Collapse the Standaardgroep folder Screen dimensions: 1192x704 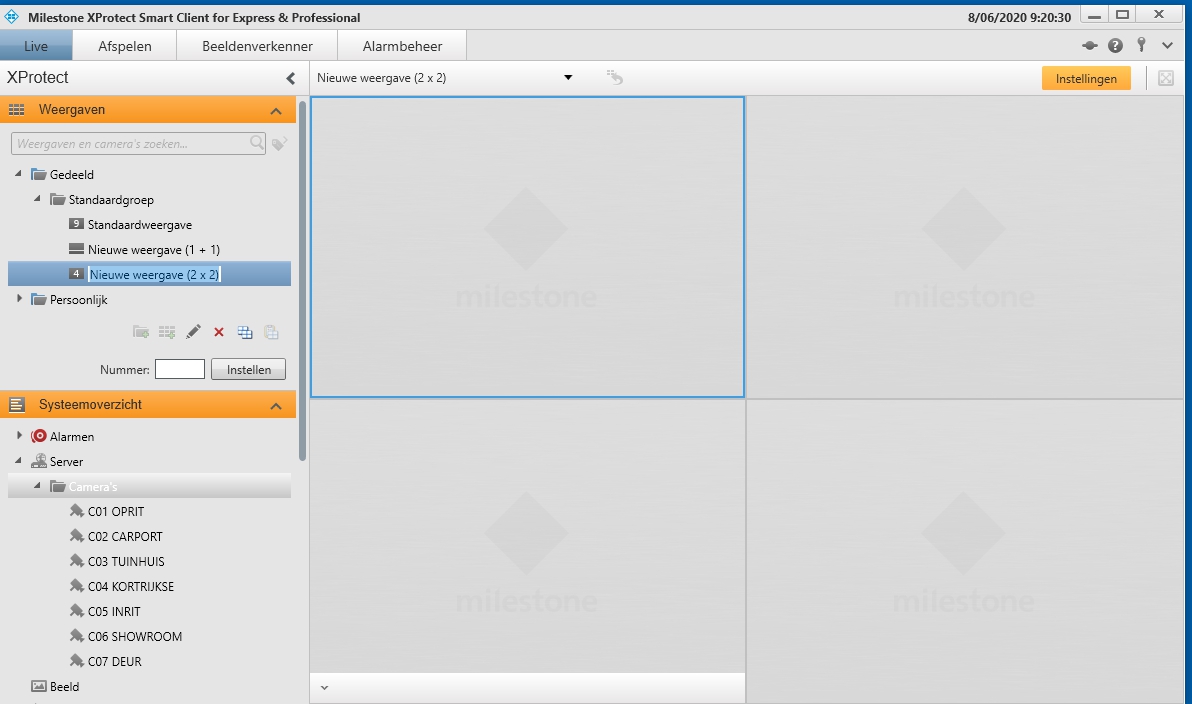[x=37, y=199]
